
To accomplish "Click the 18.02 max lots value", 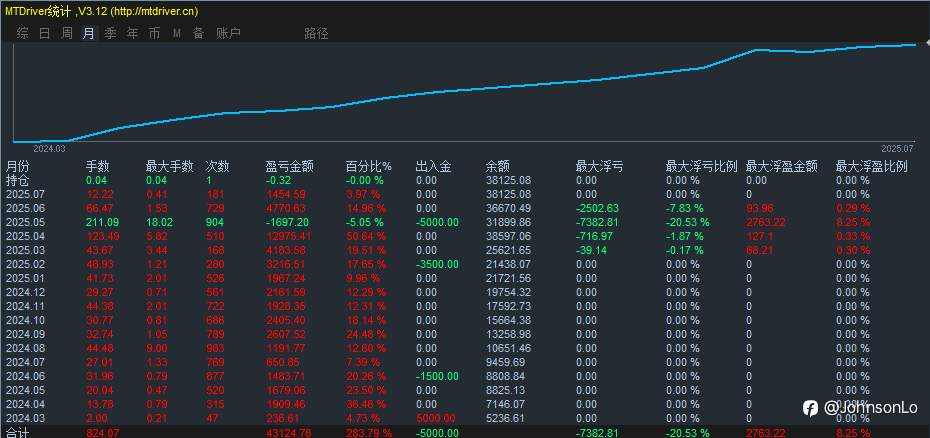I will click(160, 223).
